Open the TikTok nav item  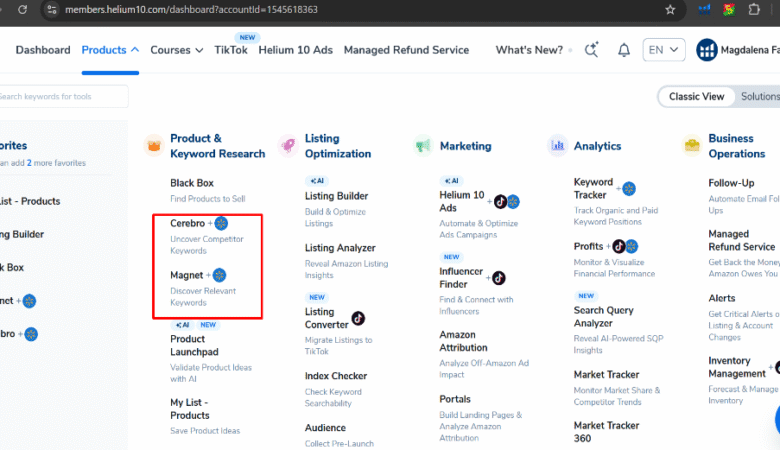(x=231, y=50)
